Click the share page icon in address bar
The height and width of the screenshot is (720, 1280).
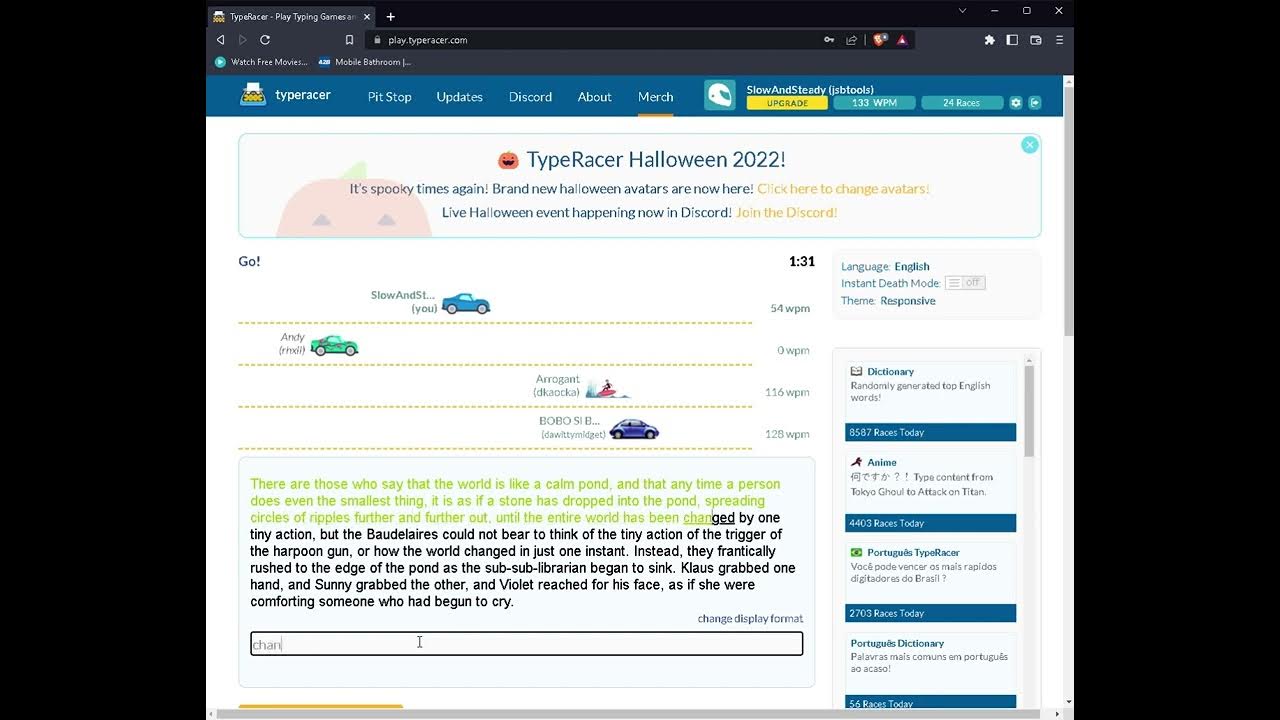(x=851, y=40)
